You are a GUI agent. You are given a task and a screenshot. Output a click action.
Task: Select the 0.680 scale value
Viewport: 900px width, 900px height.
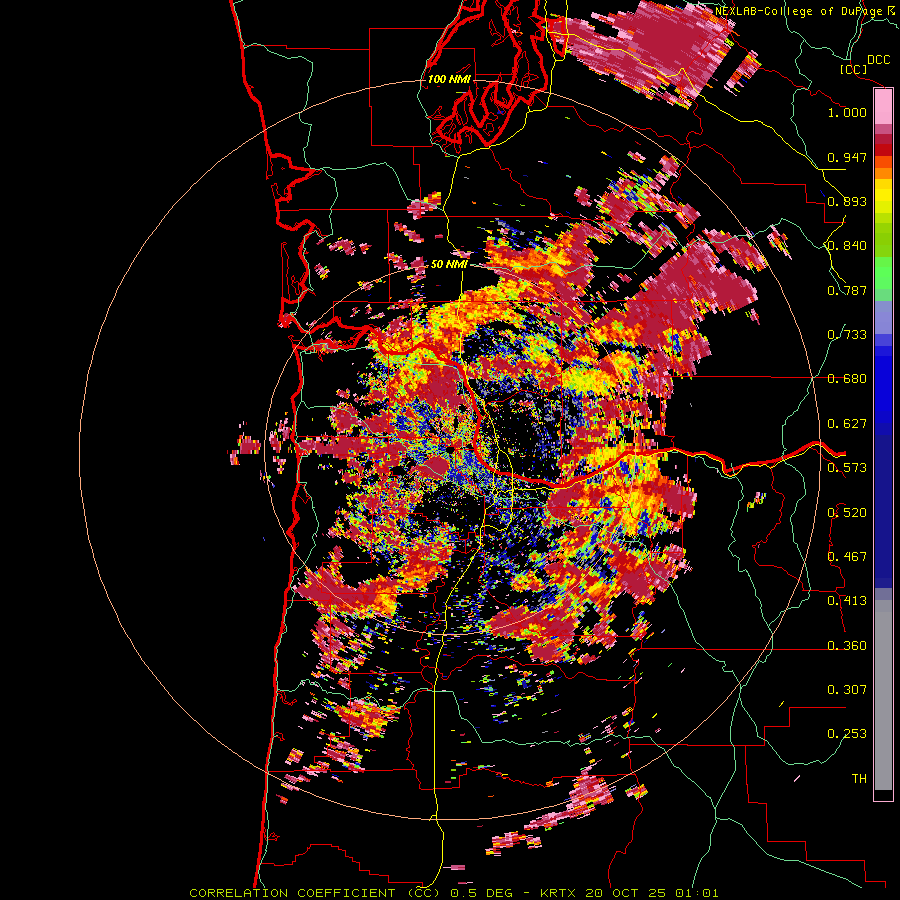coord(847,379)
